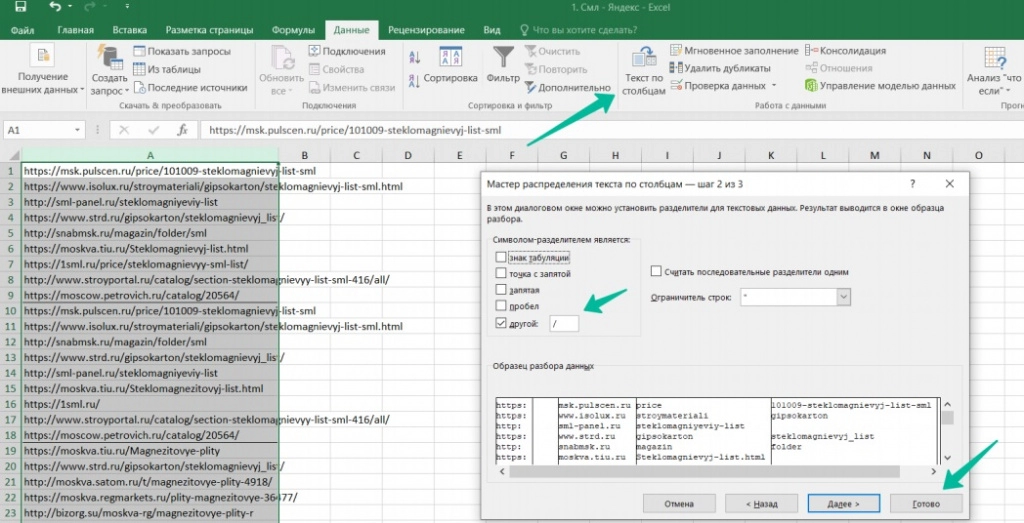Screen dimensions: 1024x523
Task: Click preview scroll down arrow
Action: 948,458
